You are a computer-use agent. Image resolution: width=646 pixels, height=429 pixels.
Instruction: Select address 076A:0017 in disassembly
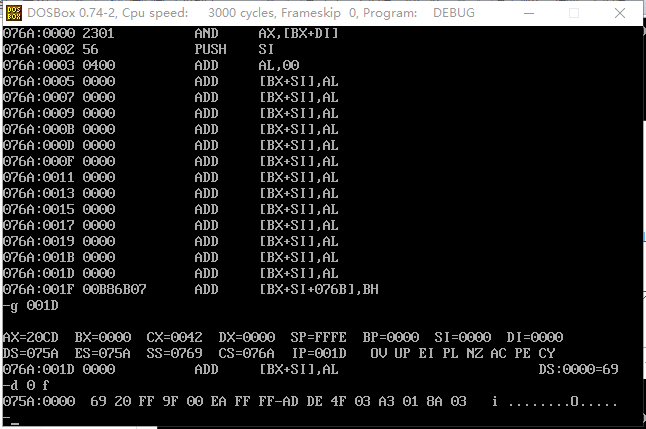coord(39,225)
